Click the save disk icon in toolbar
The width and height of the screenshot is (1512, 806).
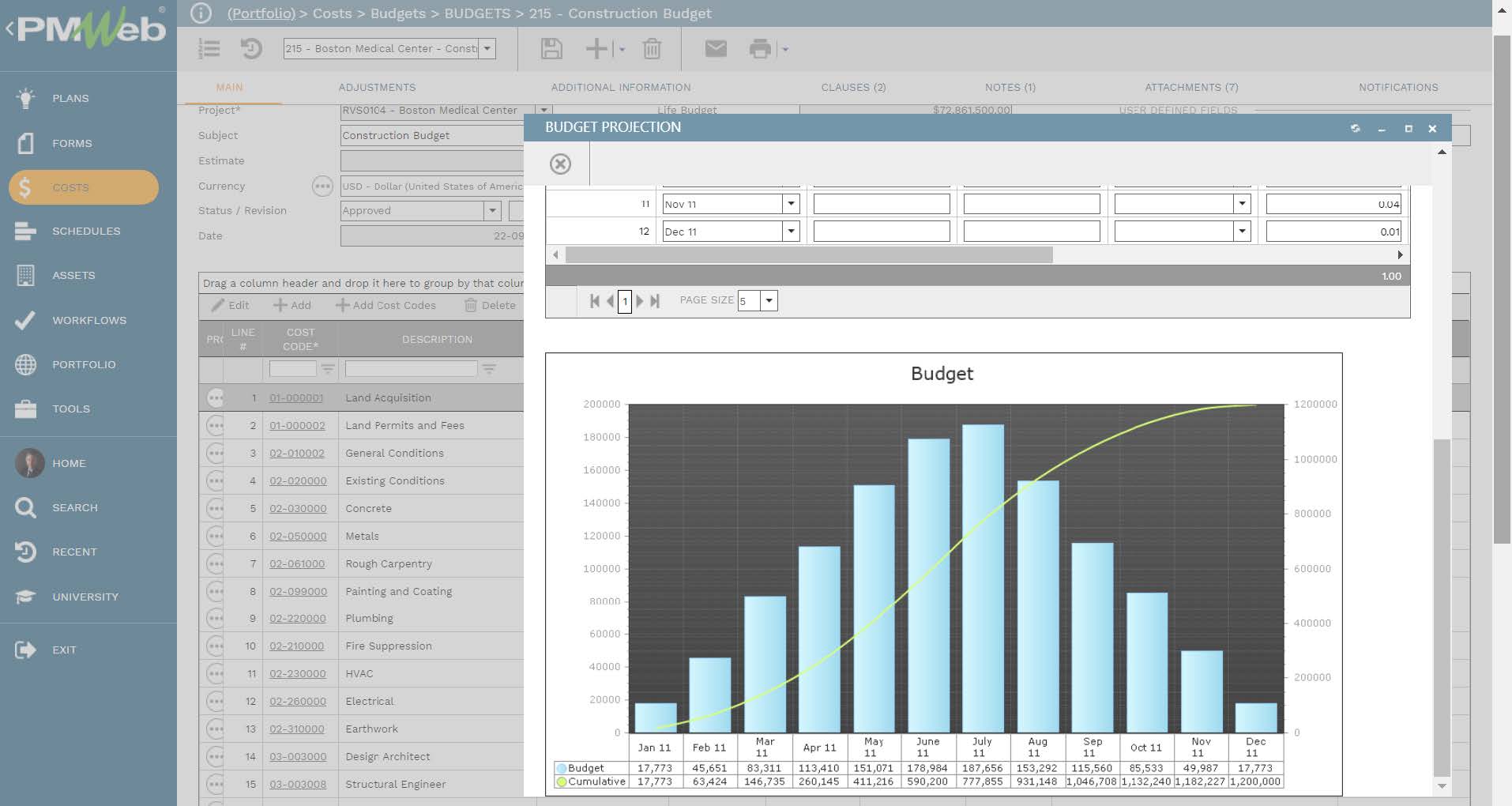point(551,49)
